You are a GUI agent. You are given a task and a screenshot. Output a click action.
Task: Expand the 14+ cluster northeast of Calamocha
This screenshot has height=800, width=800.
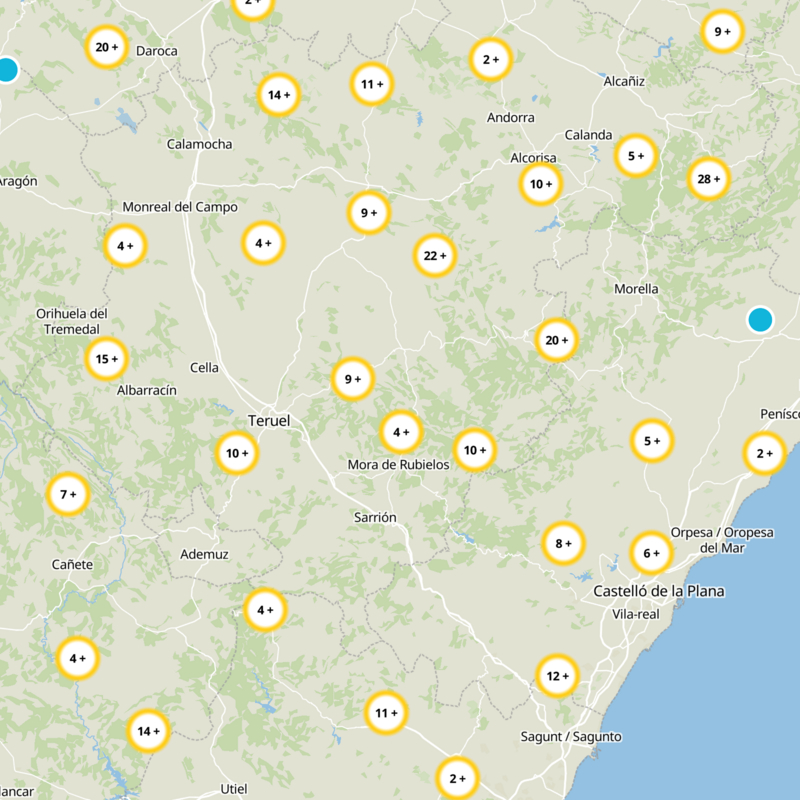[279, 95]
